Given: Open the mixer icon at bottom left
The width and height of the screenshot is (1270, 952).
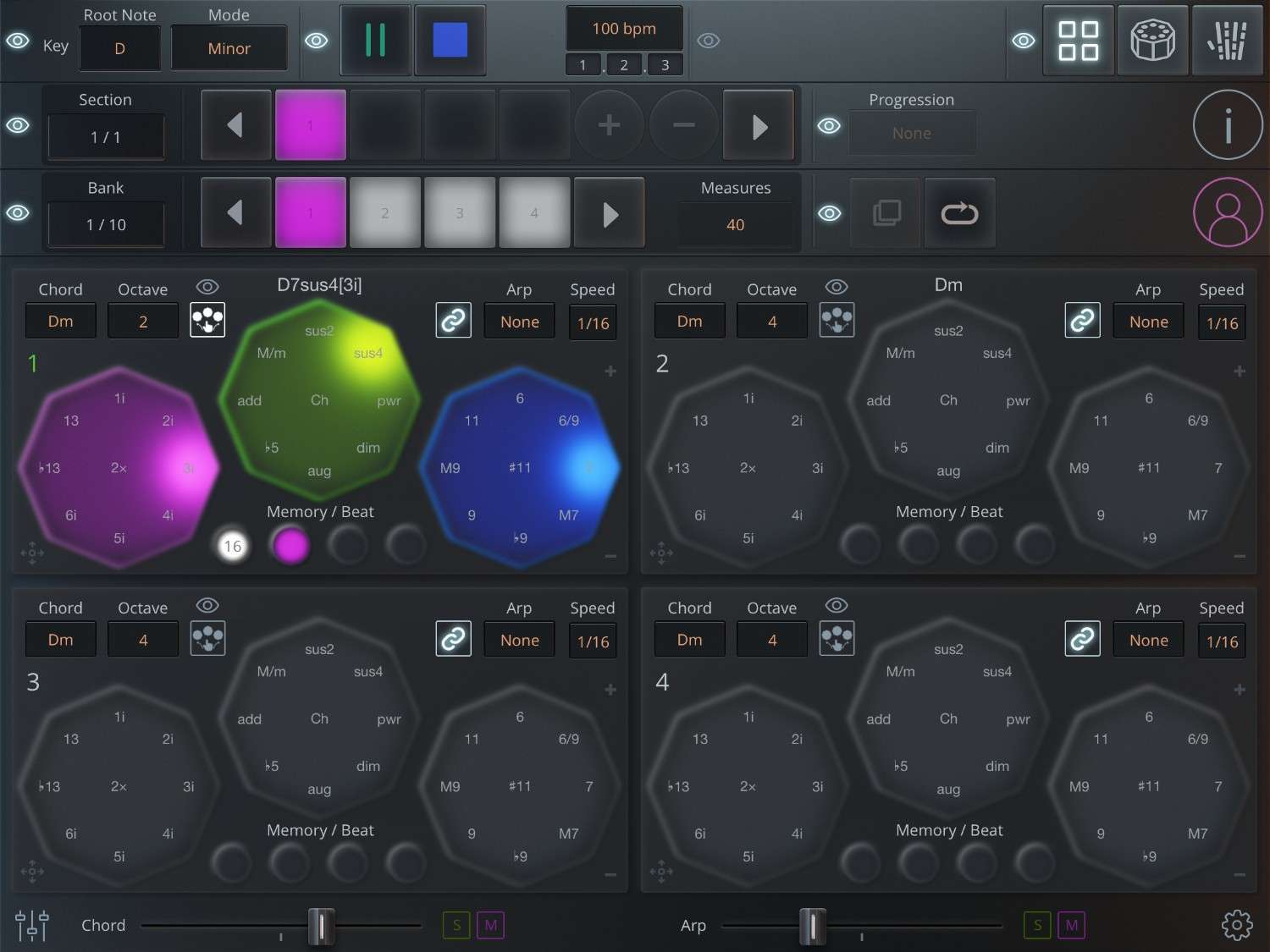Looking at the screenshot, I should point(31,925).
